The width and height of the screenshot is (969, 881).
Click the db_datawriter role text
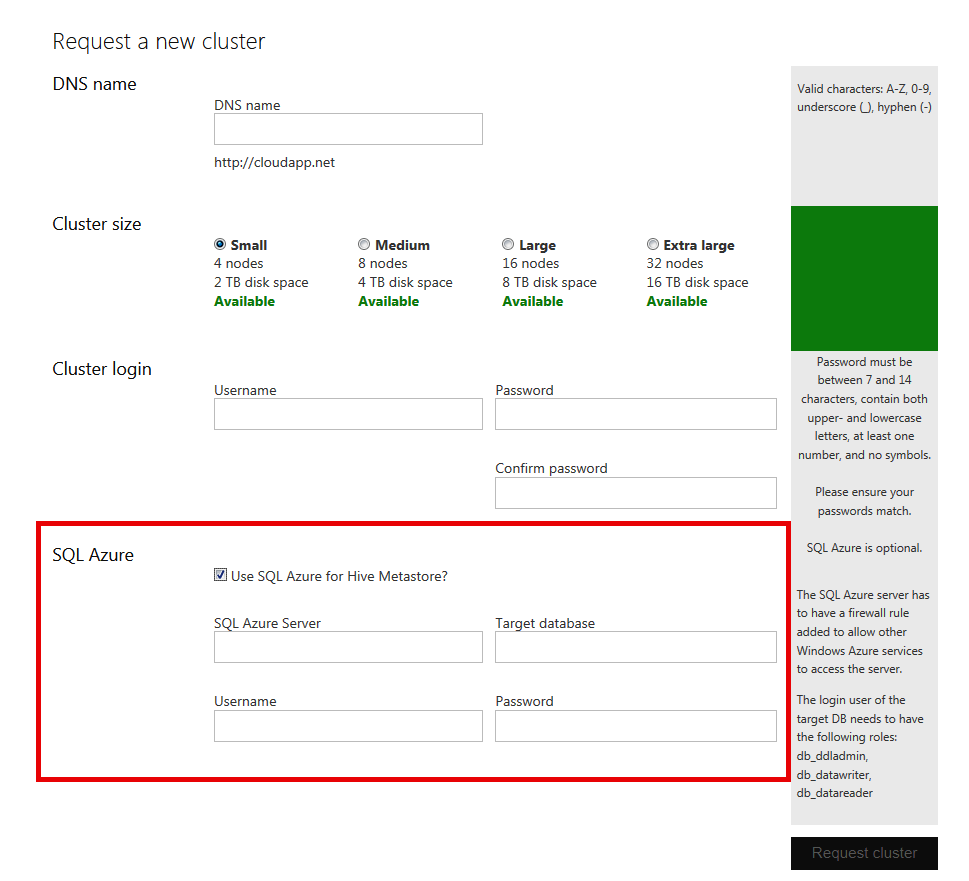point(834,775)
